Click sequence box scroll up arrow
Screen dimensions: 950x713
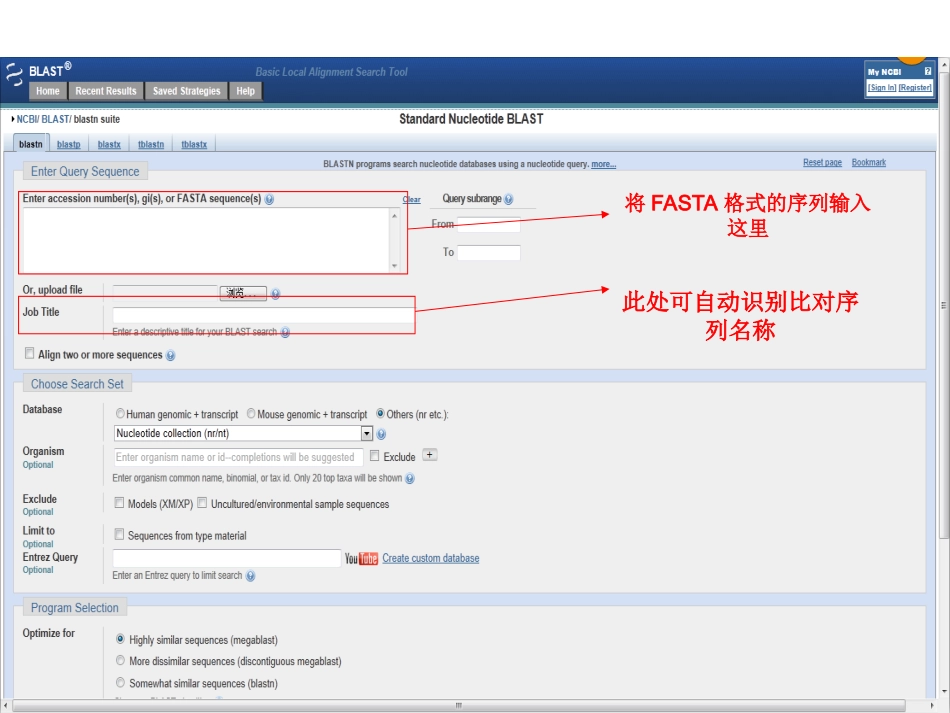pos(394,216)
